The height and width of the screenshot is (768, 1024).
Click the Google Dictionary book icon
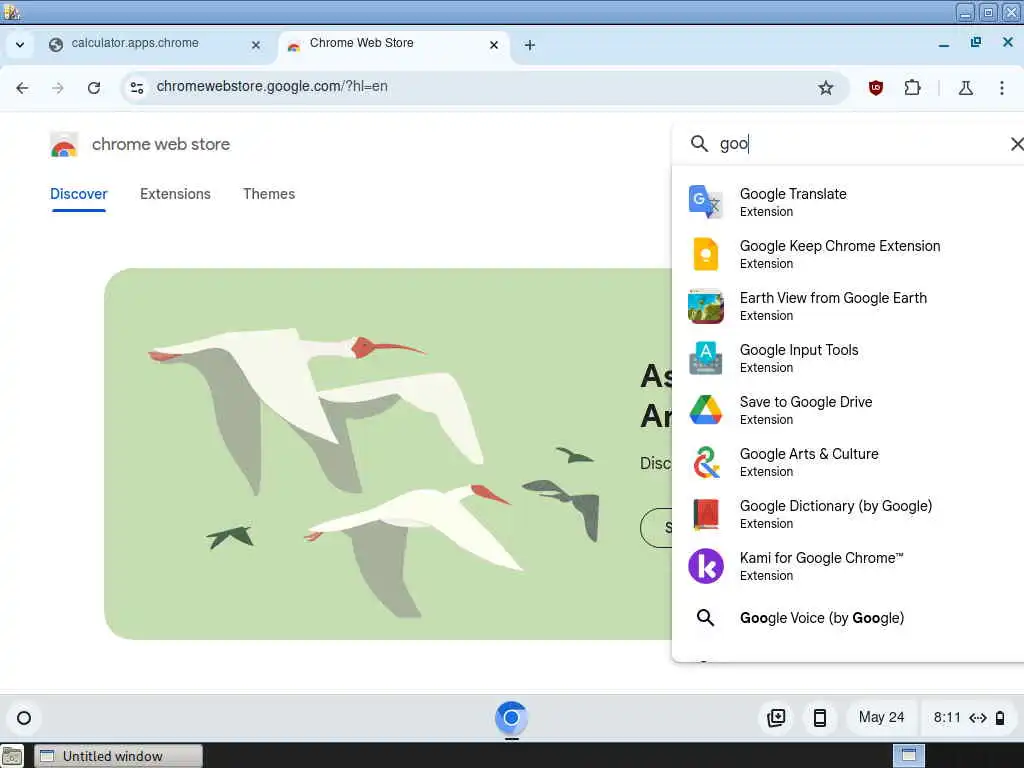coord(705,514)
